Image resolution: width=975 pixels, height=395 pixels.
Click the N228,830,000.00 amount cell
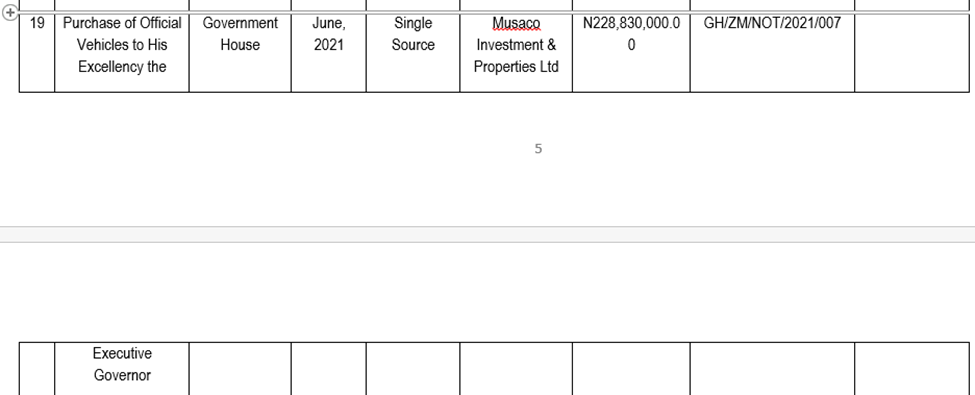point(631,52)
